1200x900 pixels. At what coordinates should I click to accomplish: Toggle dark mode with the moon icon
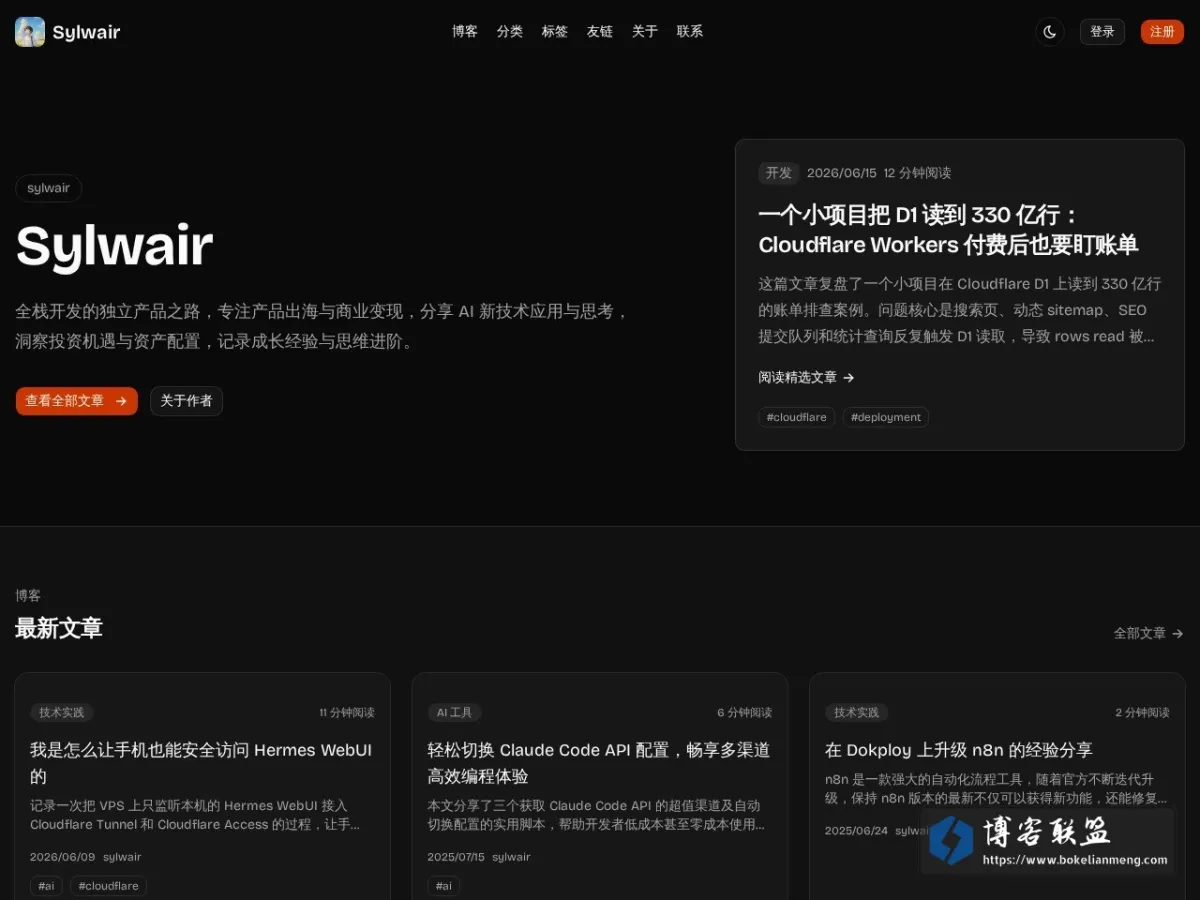[x=1049, y=32]
